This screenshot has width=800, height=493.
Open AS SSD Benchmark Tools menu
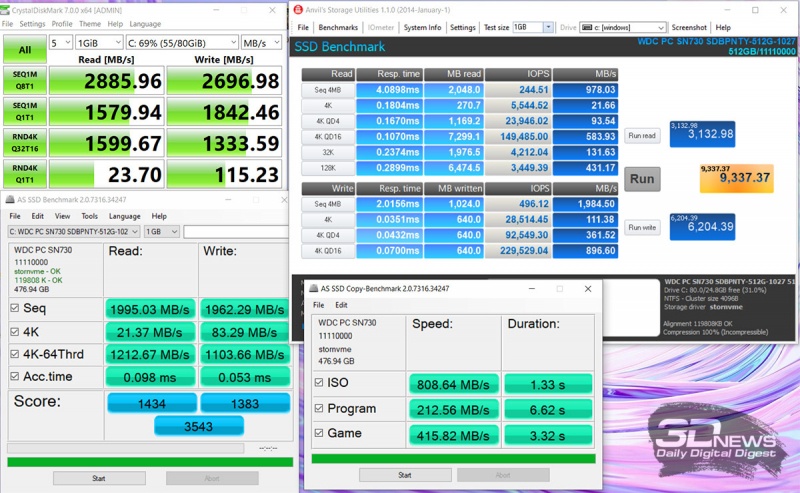click(x=89, y=216)
